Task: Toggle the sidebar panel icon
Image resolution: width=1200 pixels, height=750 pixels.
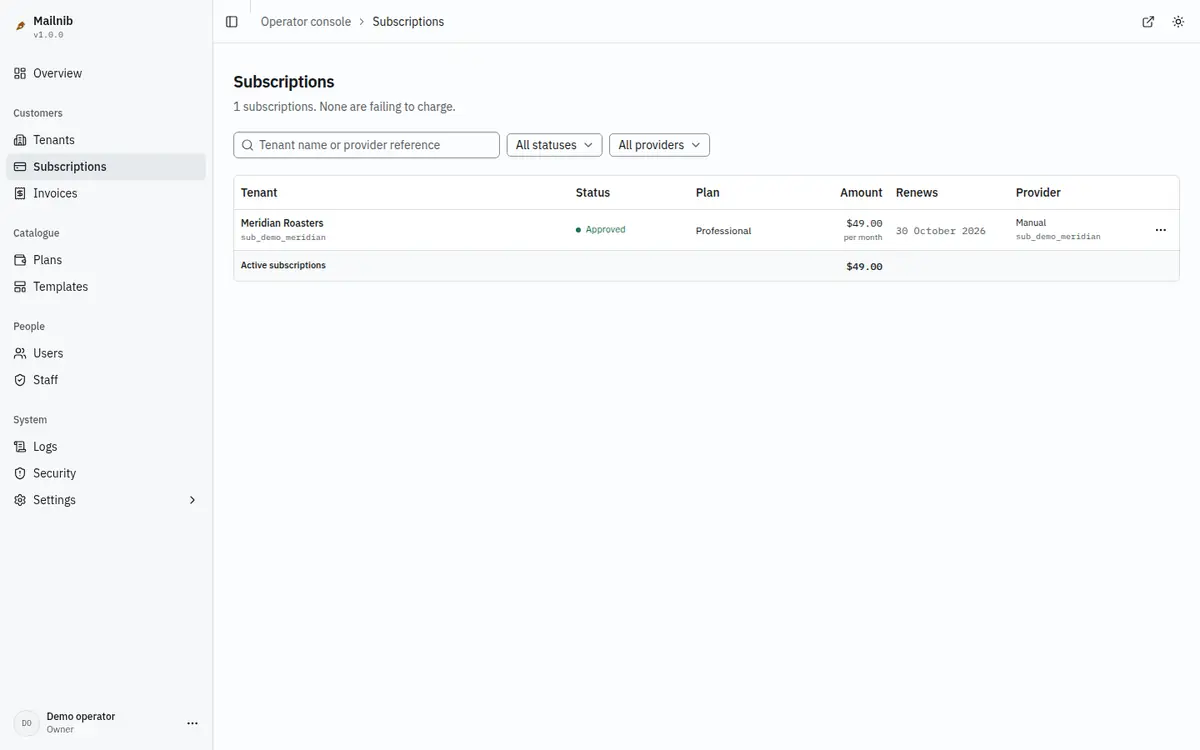Action: [x=232, y=22]
